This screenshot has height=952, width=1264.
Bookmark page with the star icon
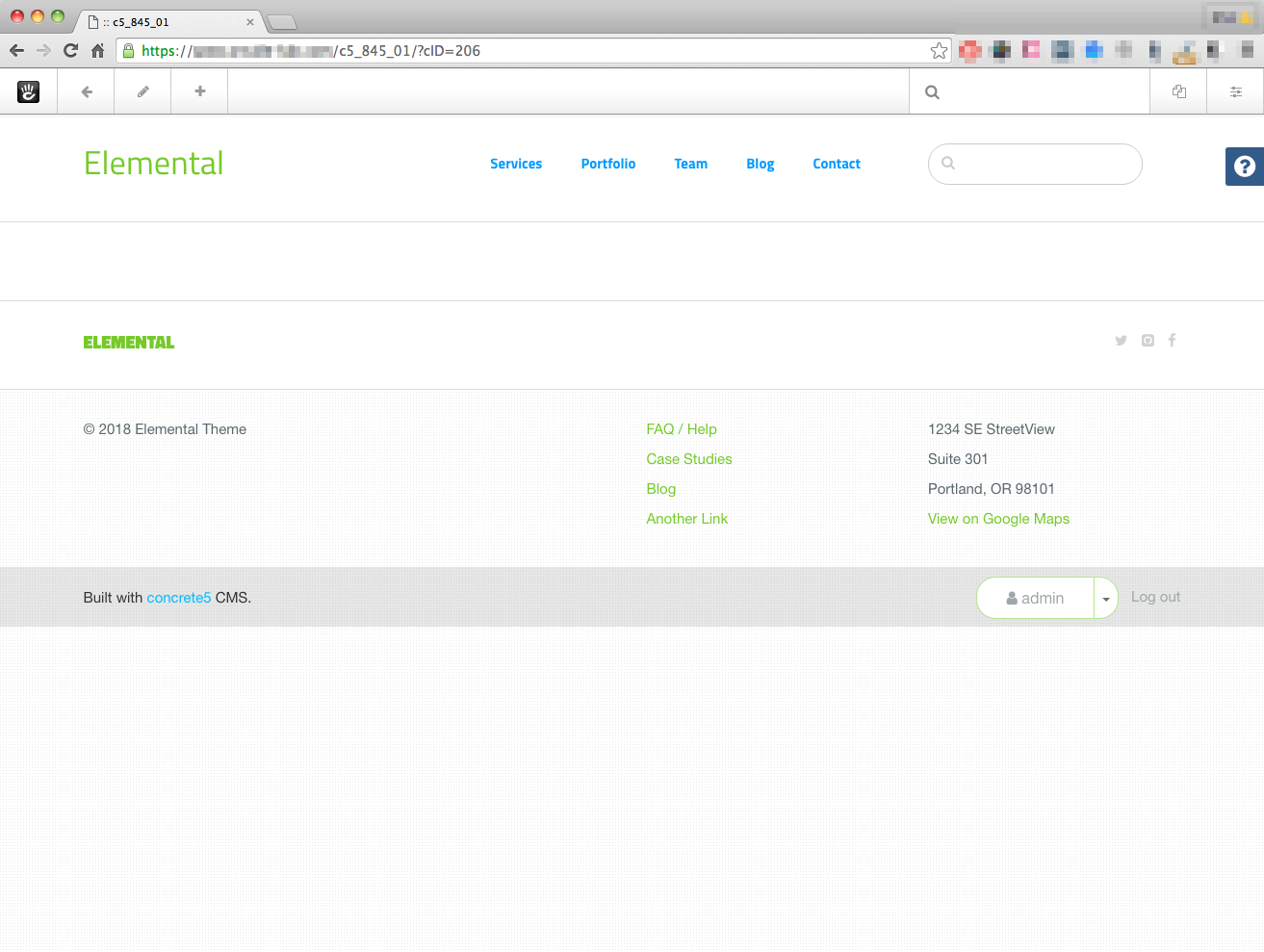point(939,51)
